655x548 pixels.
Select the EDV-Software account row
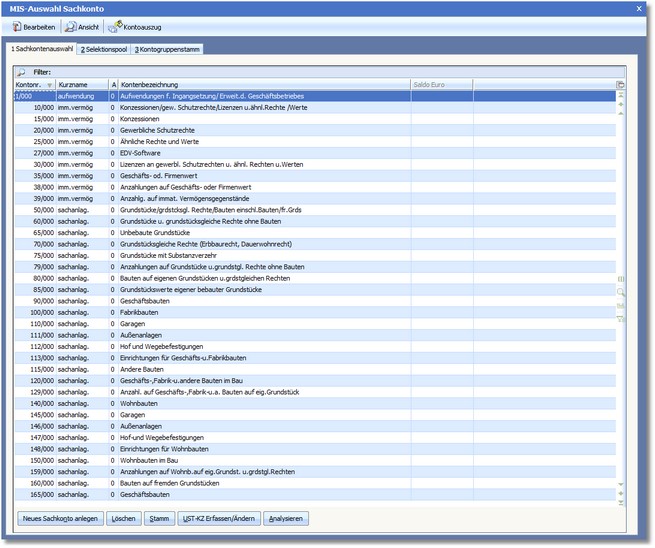pos(200,153)
